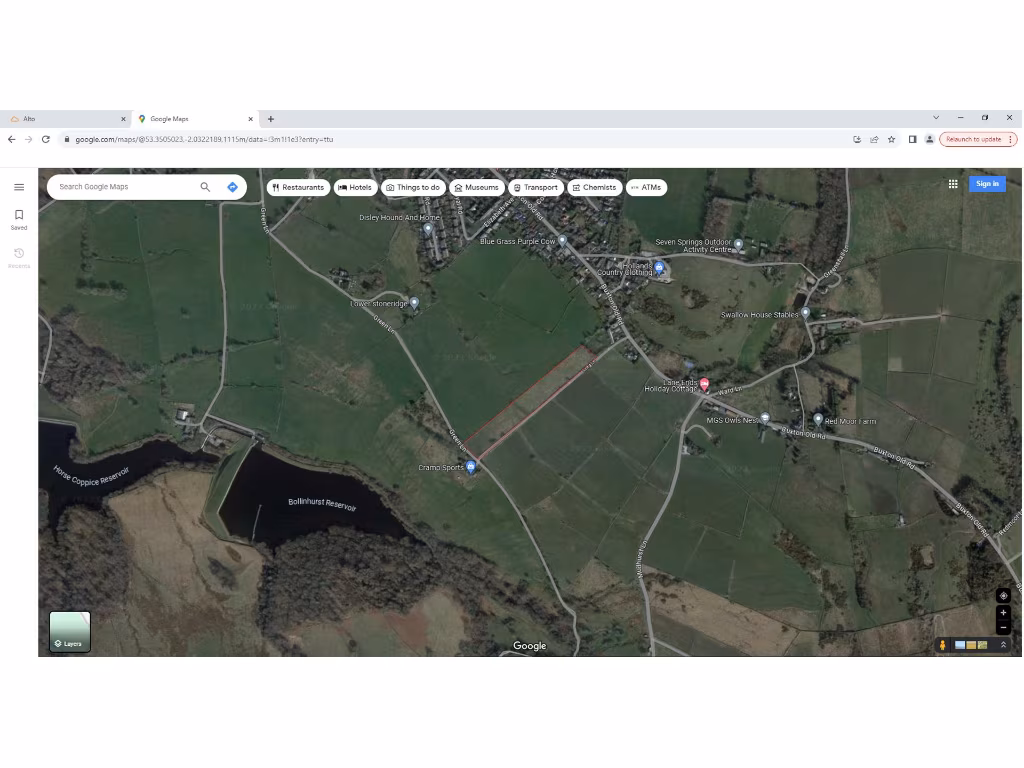Filter the map by Restaurants
Viewport: 1024px width, 768px height.
pos(298,187)
